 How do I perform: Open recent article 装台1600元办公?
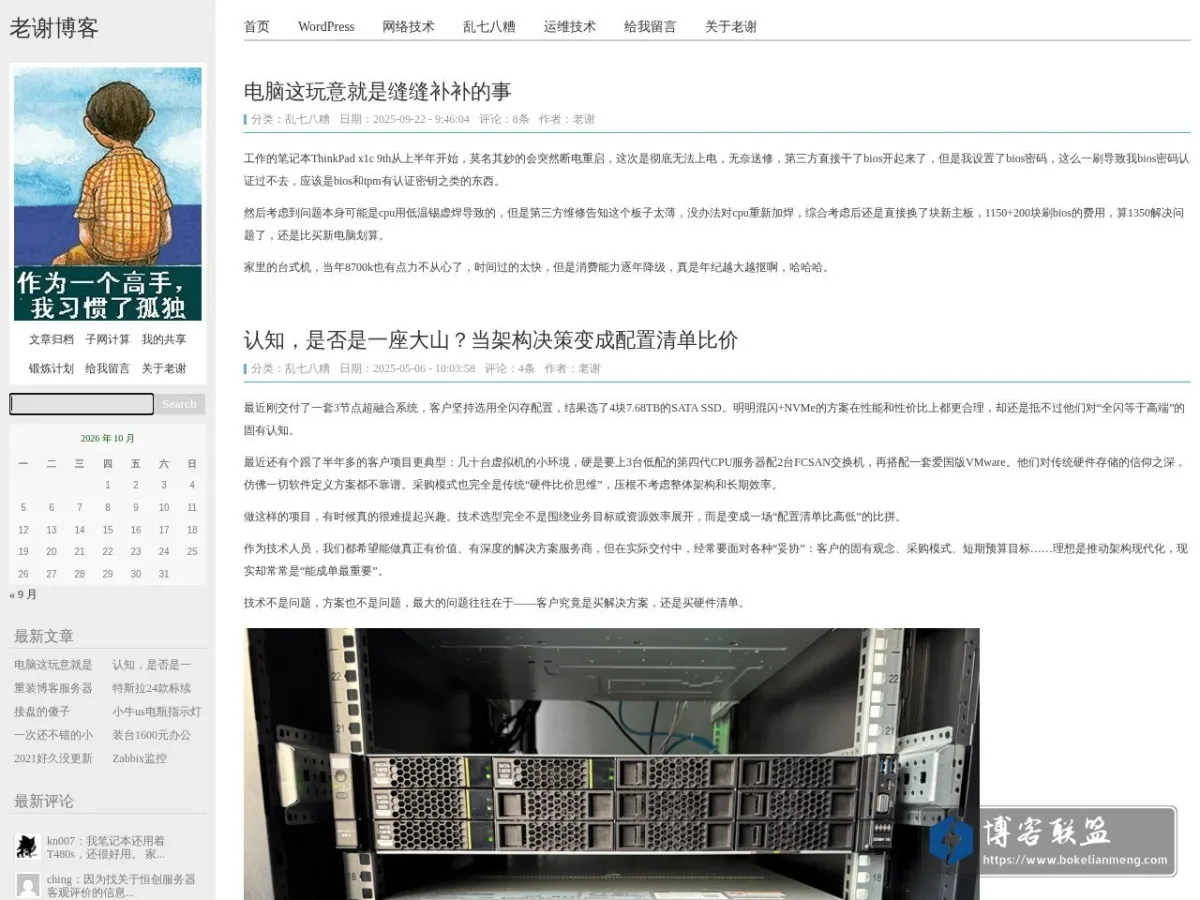coord(151,735)
